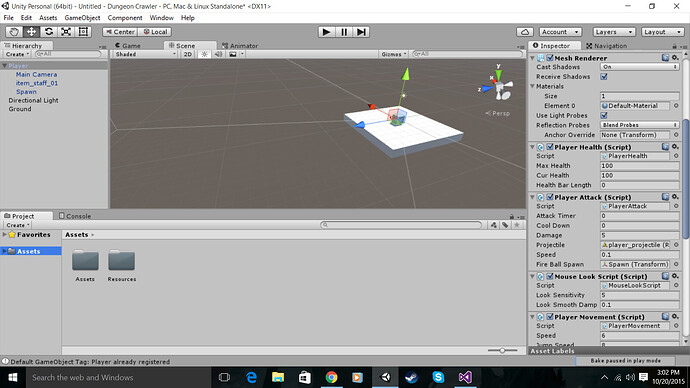690x388 pixels.
Task: Select the Rect transform tool
Action: click(x=83, y=32)
